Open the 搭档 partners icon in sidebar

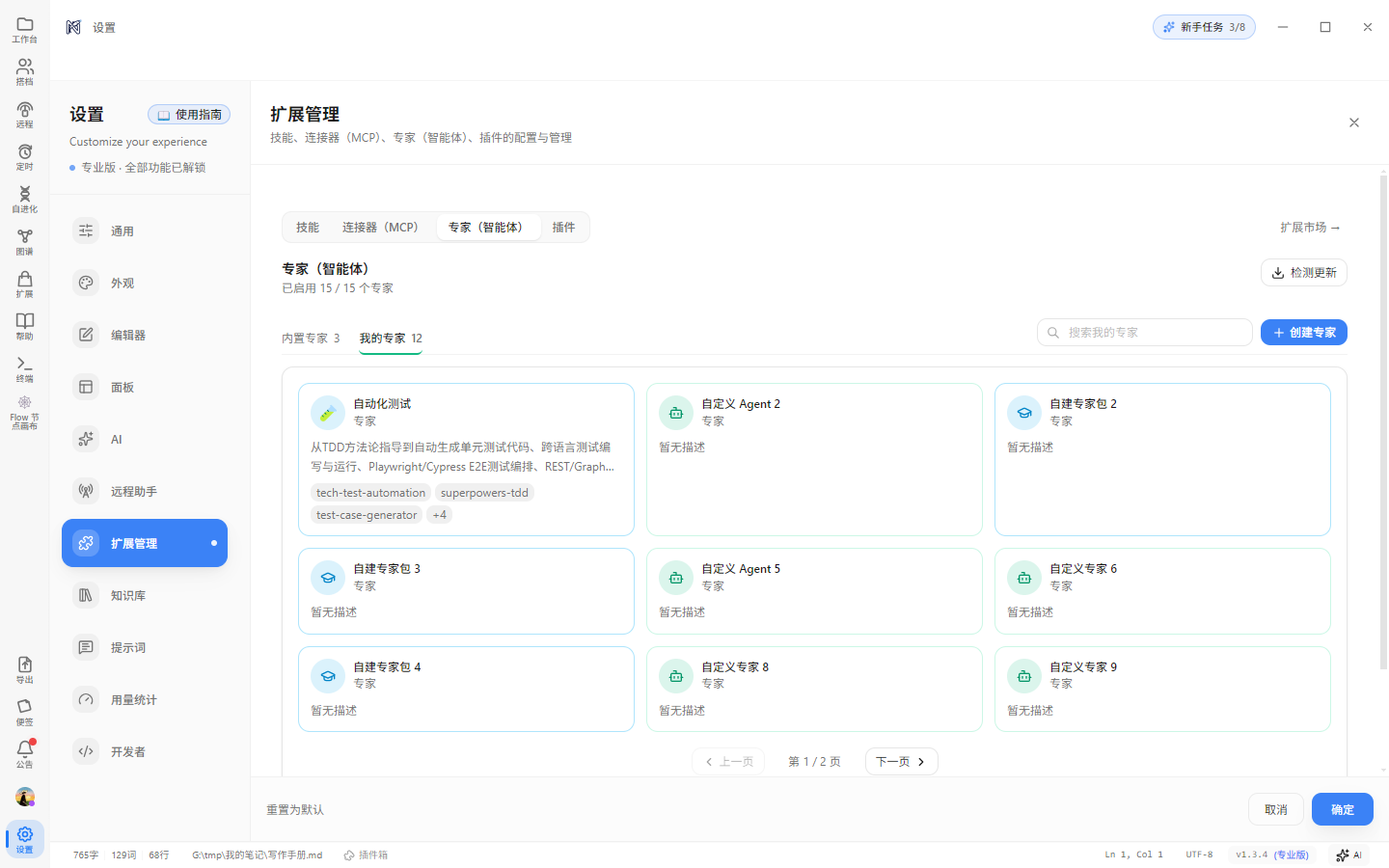[x=25, y=71]
